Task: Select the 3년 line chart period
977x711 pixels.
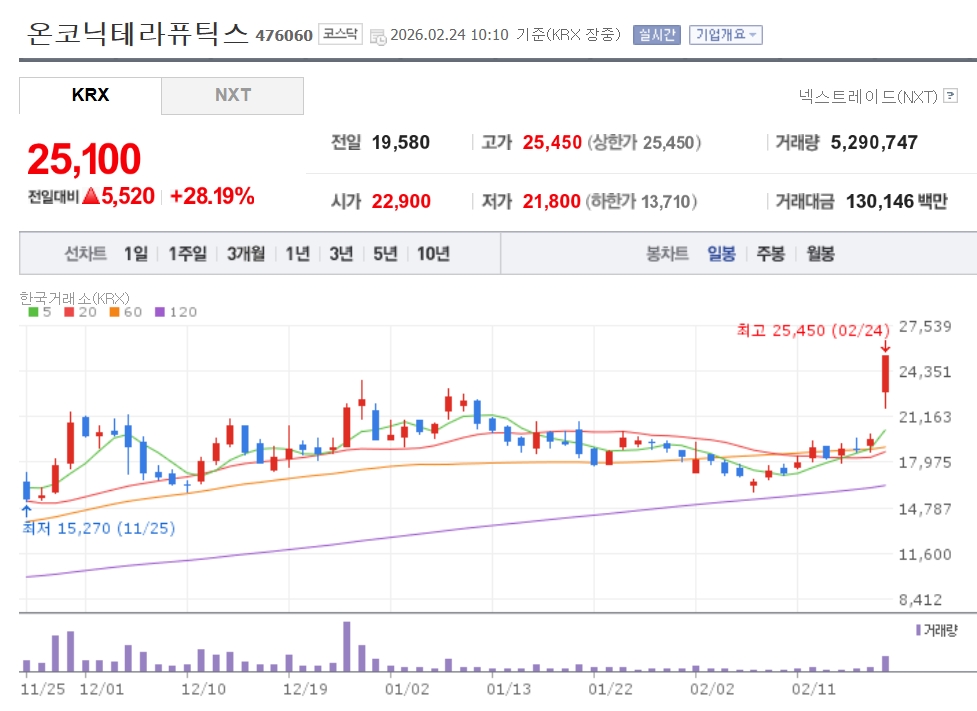Action: pyautogui.click(x=341, y=254)
